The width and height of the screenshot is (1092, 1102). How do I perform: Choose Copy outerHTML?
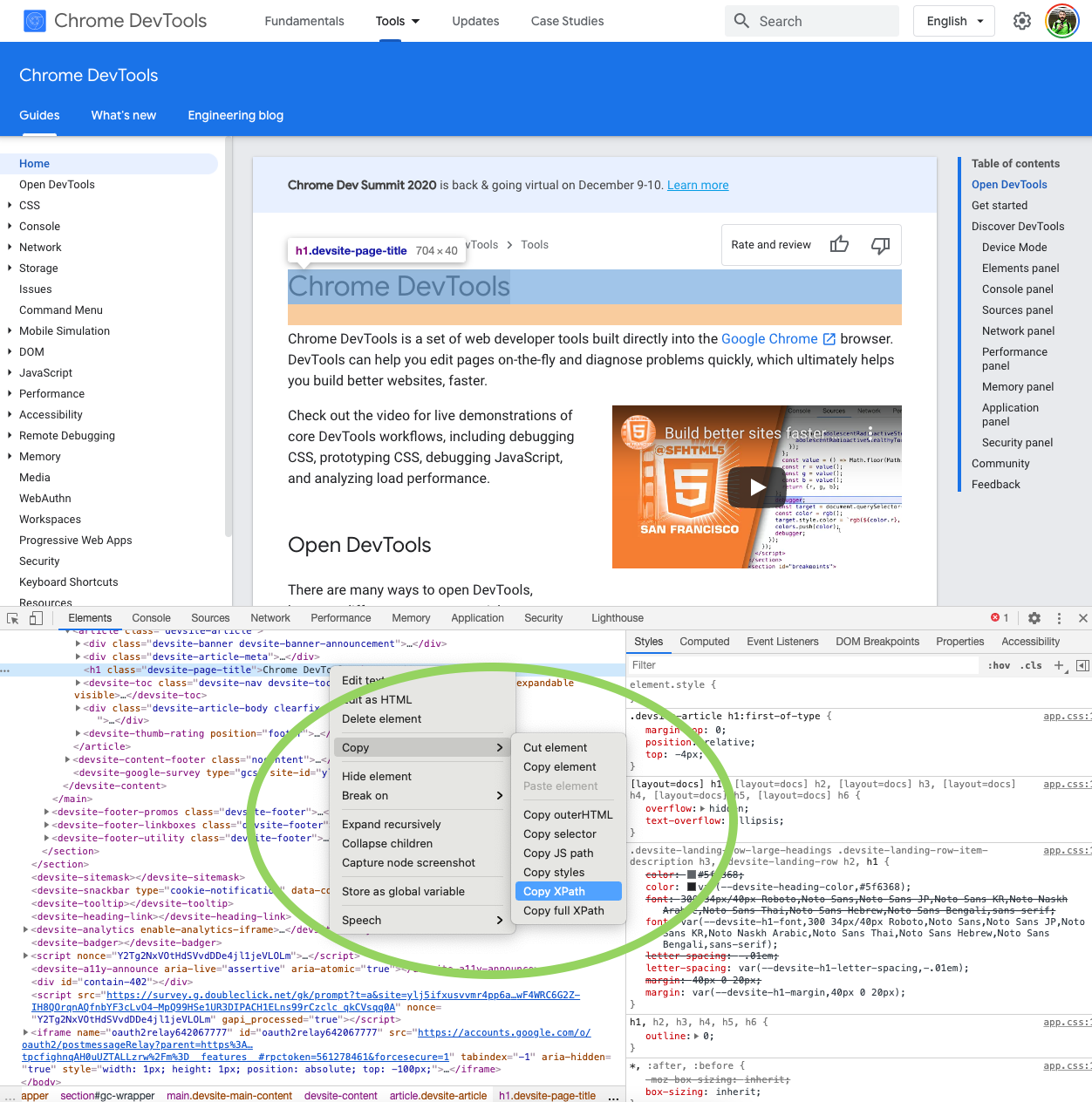coord(569,814)
